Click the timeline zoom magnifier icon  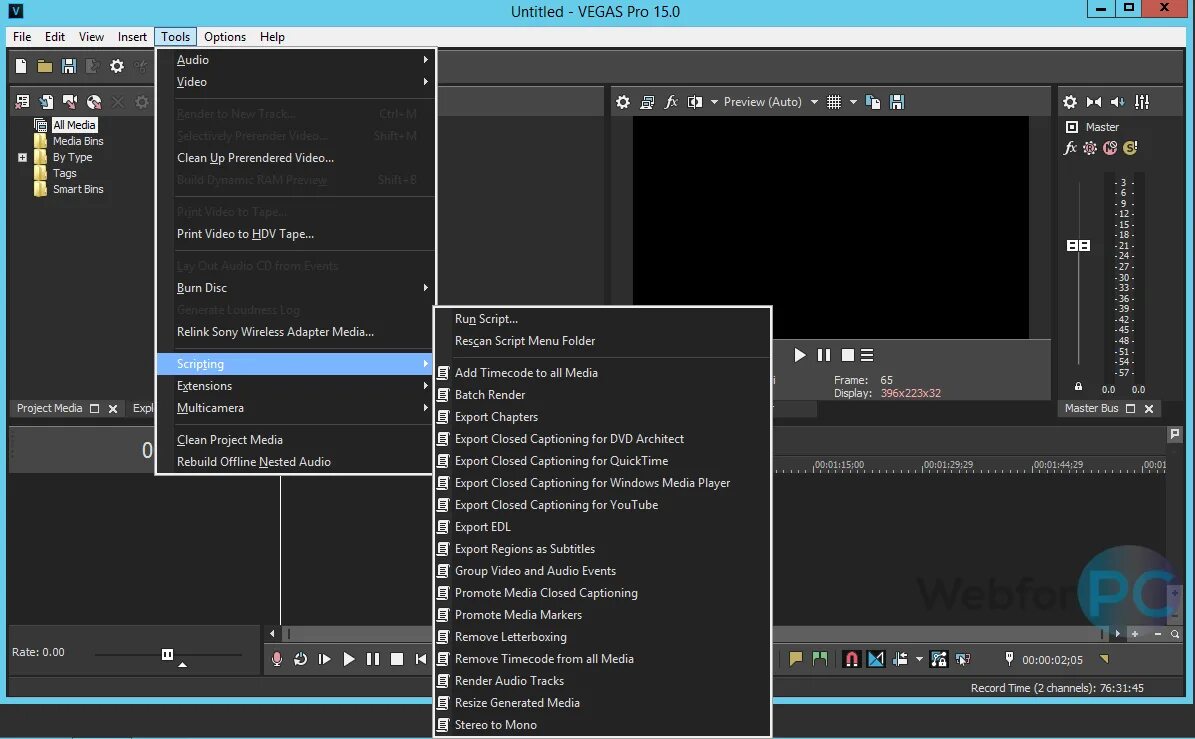tap(1175, 634)
